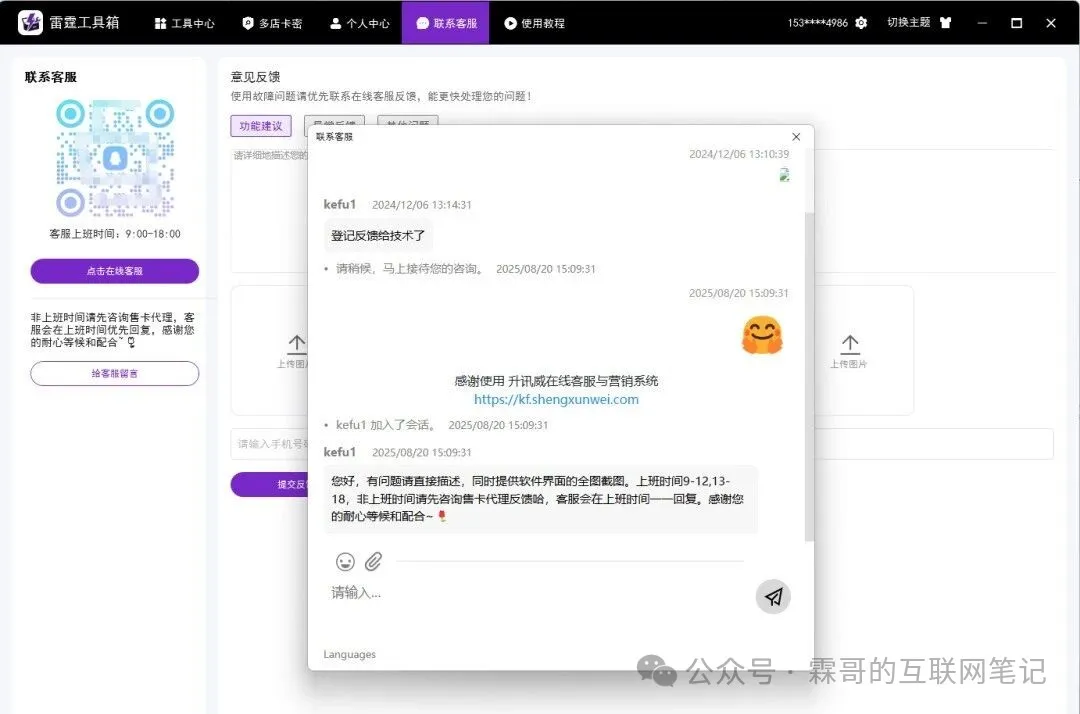
Task: Open the 工具中心 tab
Action: 185,23
